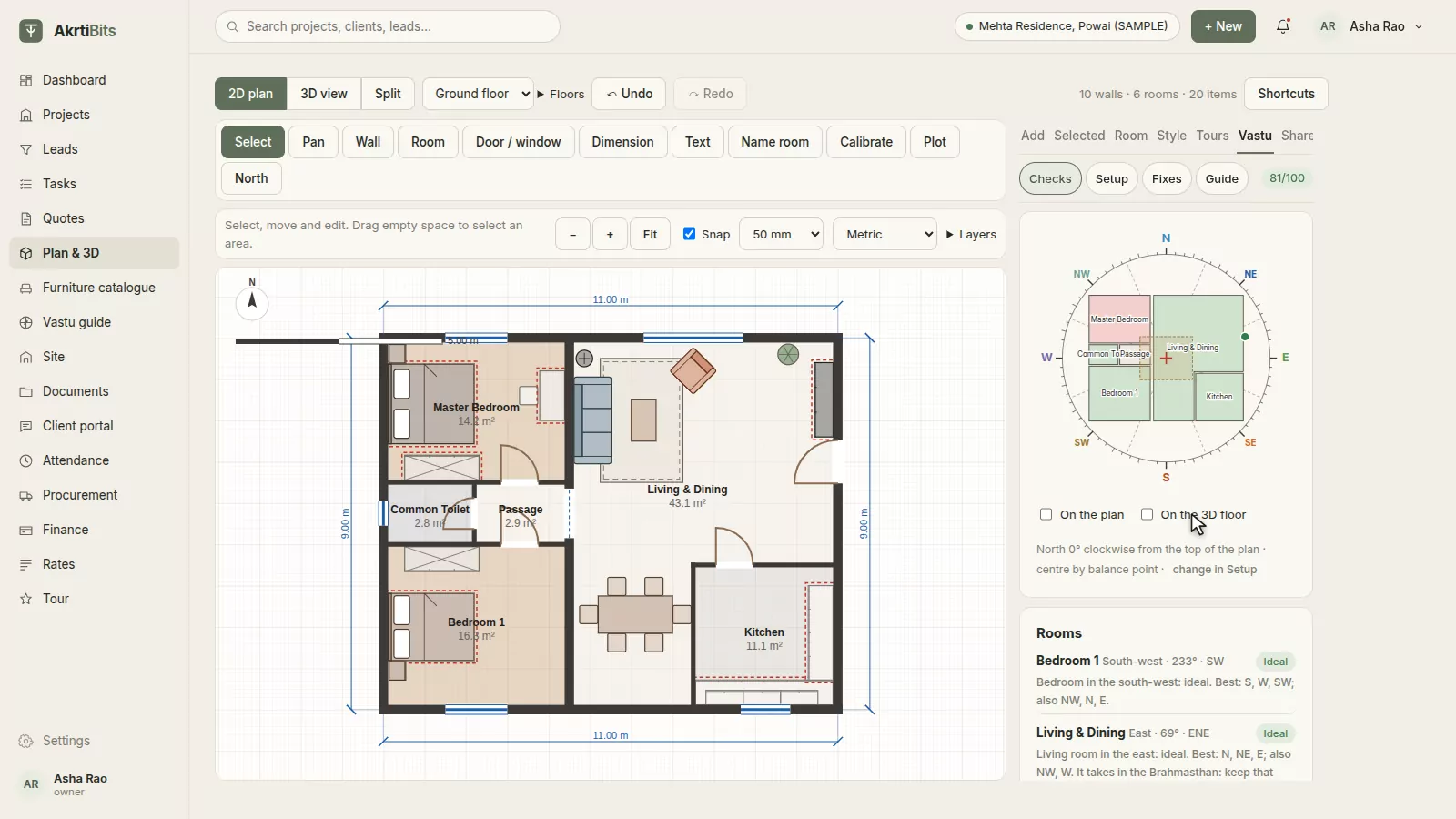Click the AkrtiBits logo

click(x=68, y=31)
